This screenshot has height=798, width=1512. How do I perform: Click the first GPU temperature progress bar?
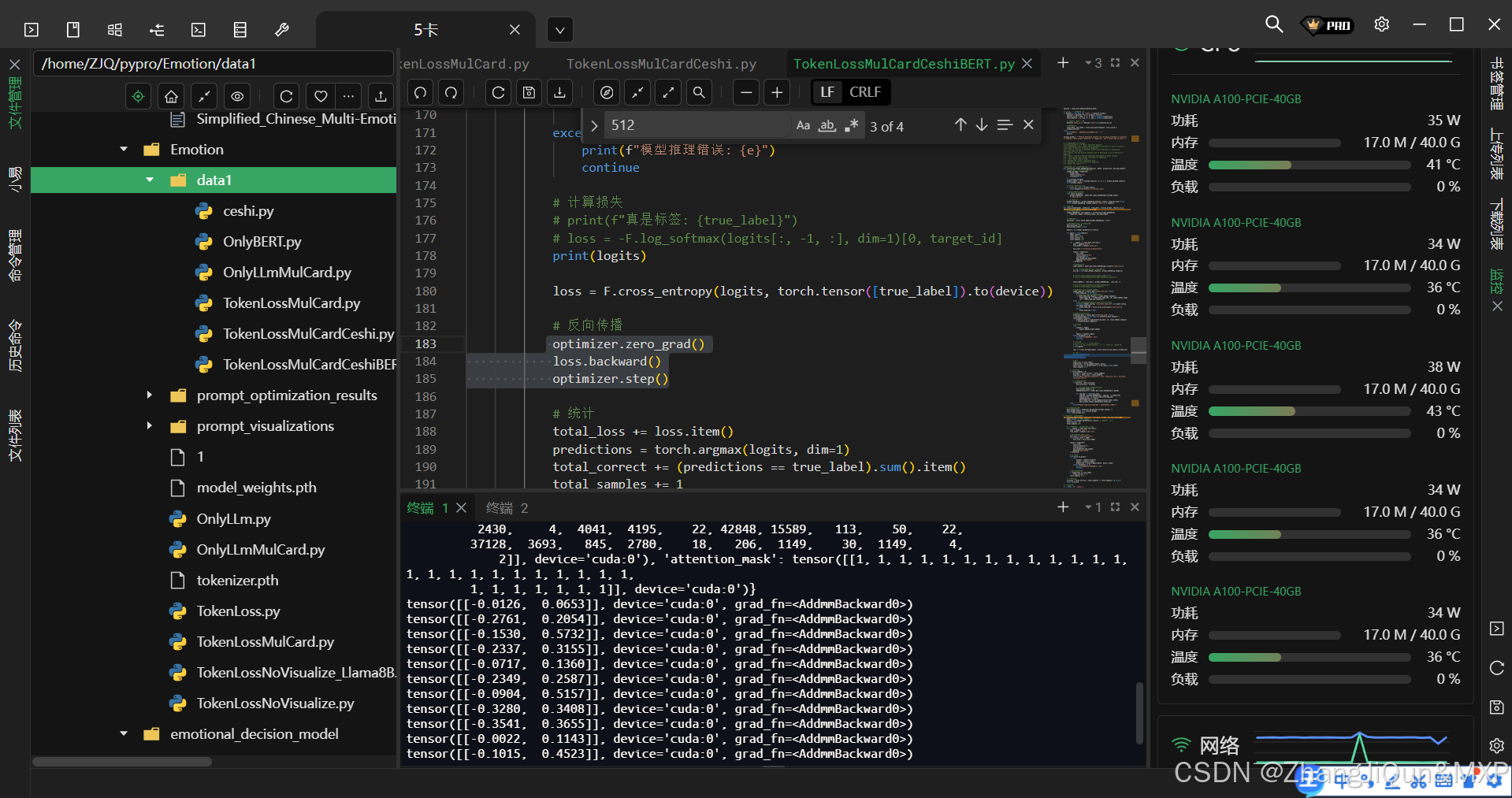[1308, 165]
